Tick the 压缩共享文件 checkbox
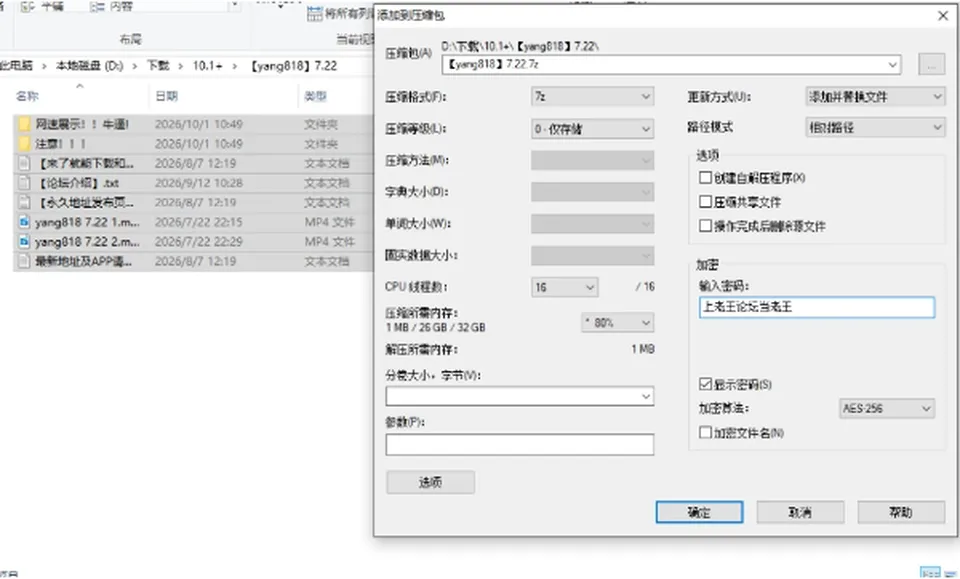 tap(705, 202)
